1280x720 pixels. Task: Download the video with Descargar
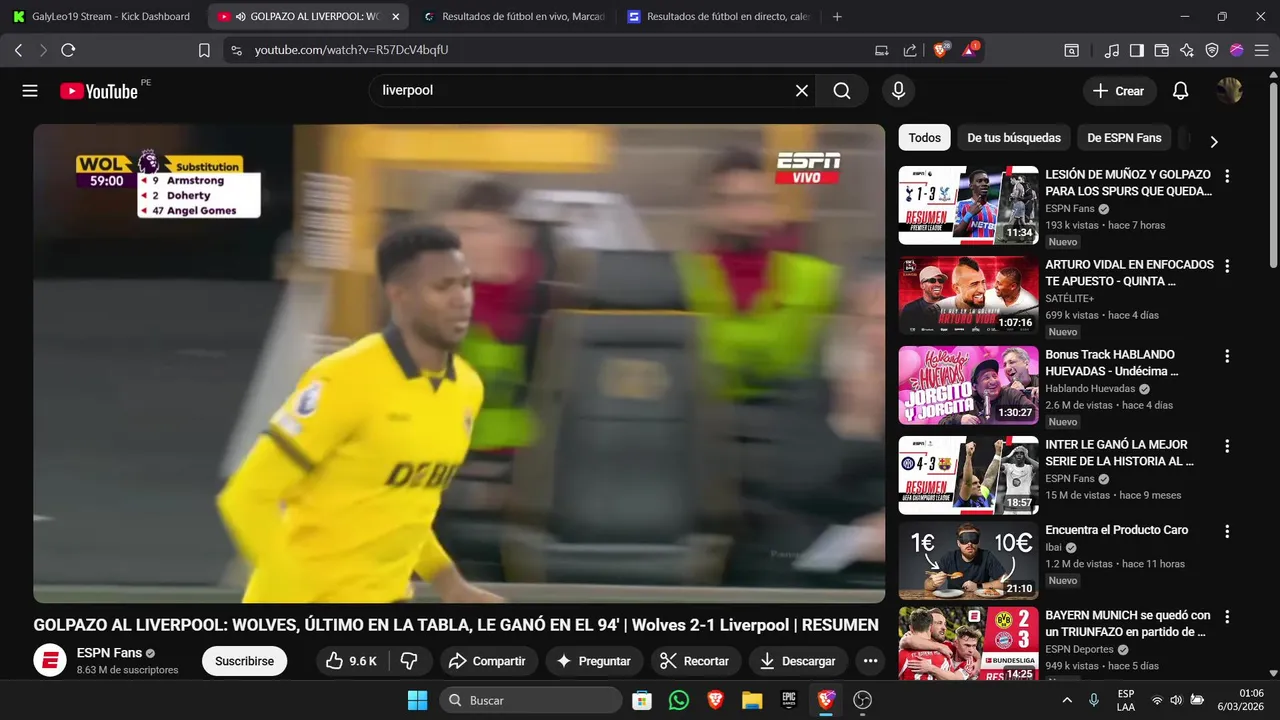tap(798, 661)
